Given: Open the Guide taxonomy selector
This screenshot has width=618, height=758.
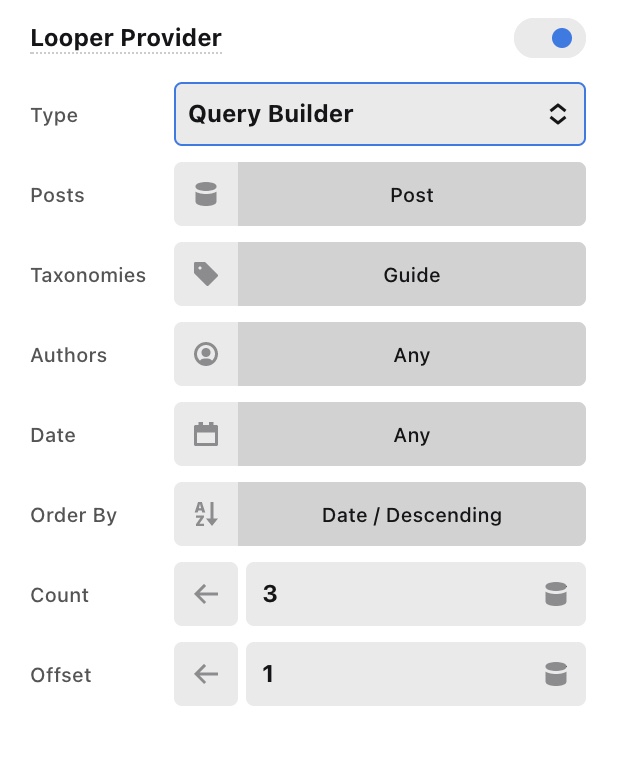Looking at the screenshot, I should tap(412, 274).
